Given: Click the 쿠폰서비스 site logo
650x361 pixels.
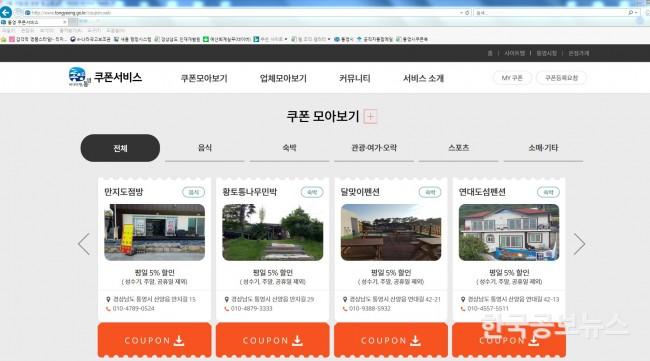Looking at the screenshot, I should 105,77.
